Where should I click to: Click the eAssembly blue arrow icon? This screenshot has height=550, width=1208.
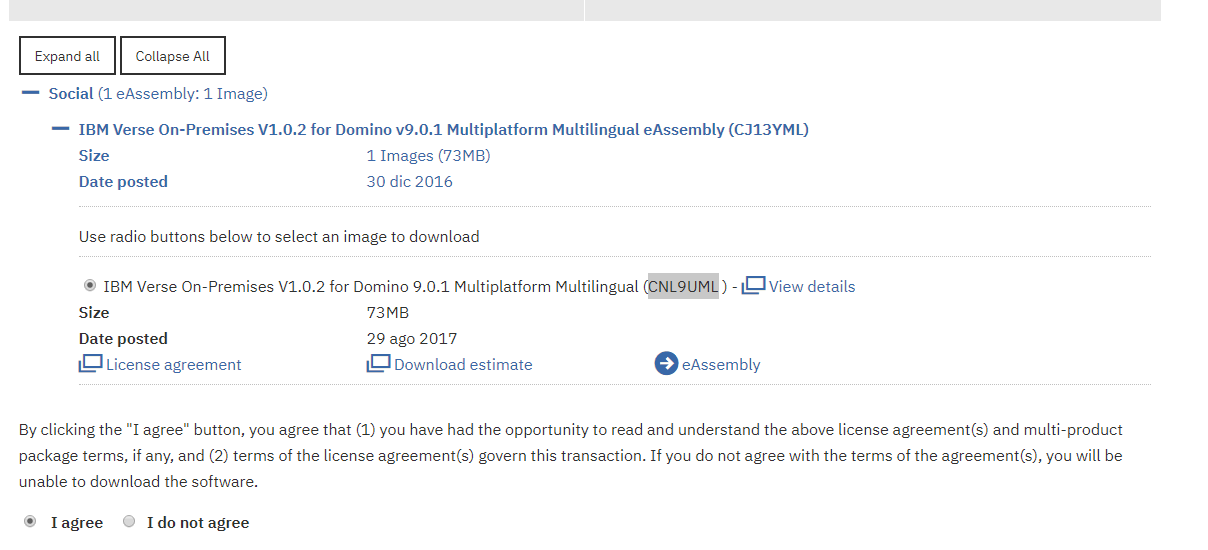[666, 364]
